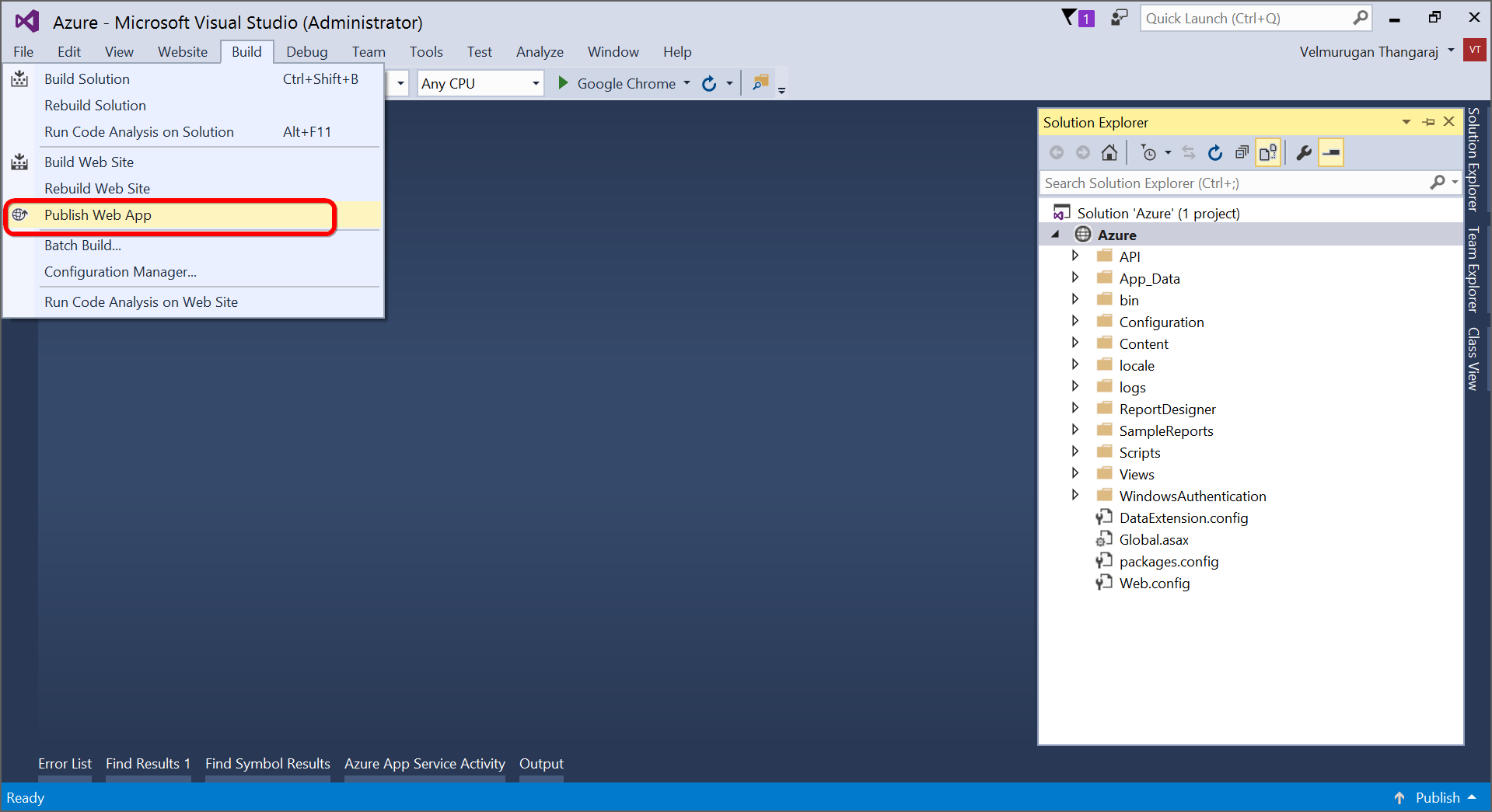
Task: Sync Solution Explorer with active document
Action: click(1188, 152)
